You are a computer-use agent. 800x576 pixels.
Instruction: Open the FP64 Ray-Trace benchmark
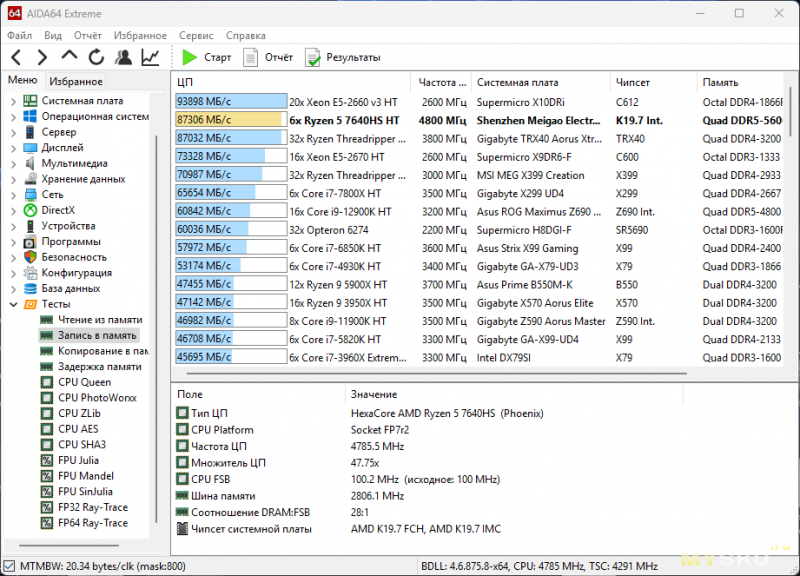(84, 523)
